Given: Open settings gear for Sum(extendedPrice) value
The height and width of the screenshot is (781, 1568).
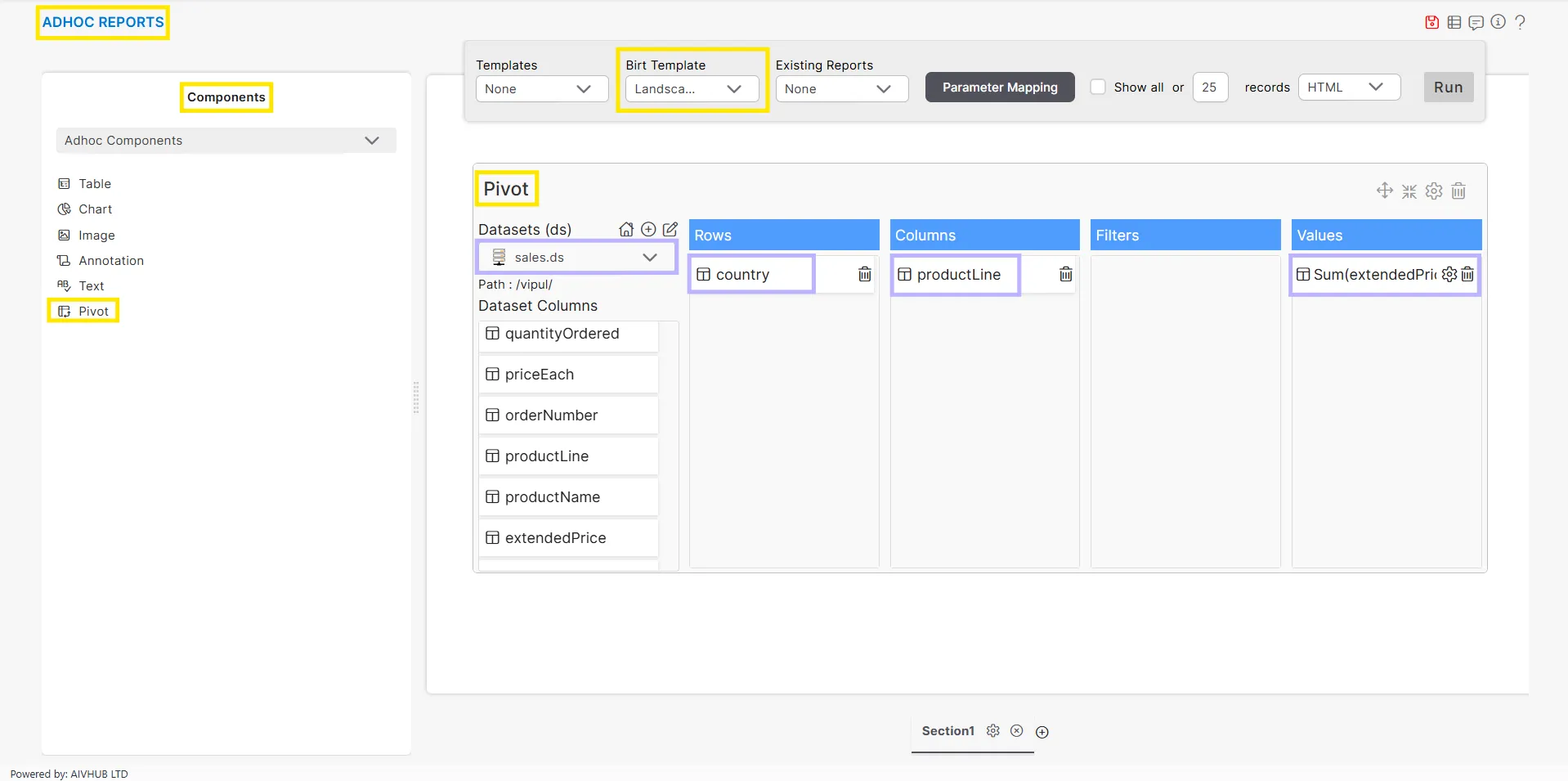Looking at the screenshot, I should 1449,275.
